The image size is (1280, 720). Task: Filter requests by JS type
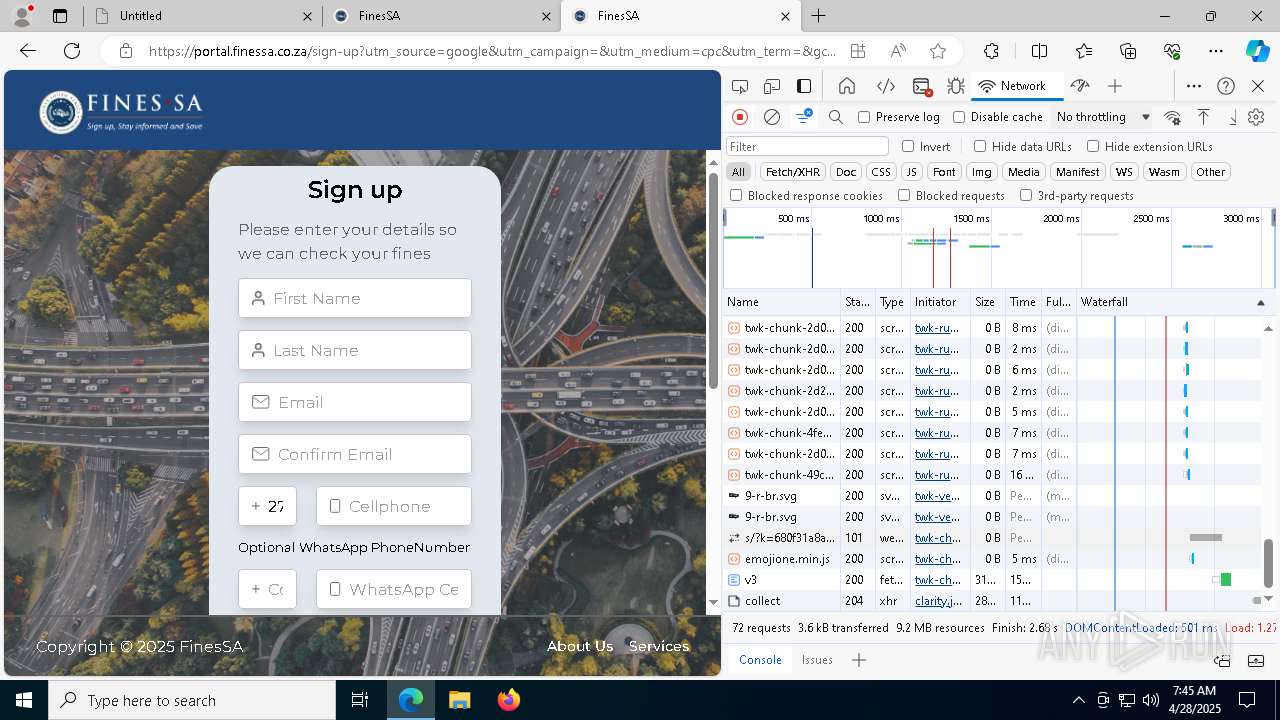tap(911, 172)
